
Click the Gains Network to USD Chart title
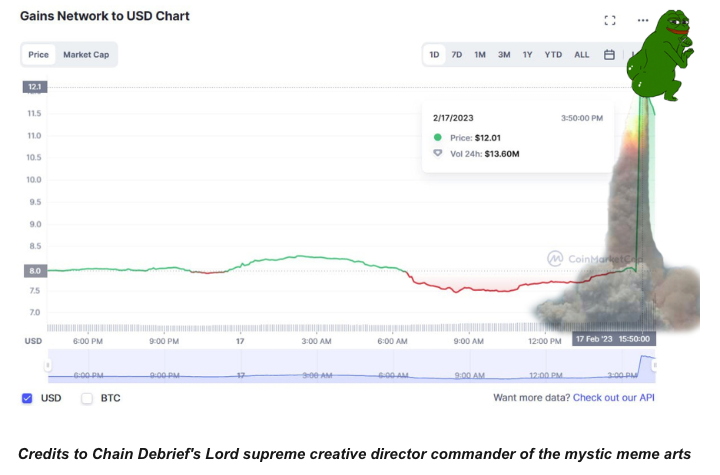105,16
